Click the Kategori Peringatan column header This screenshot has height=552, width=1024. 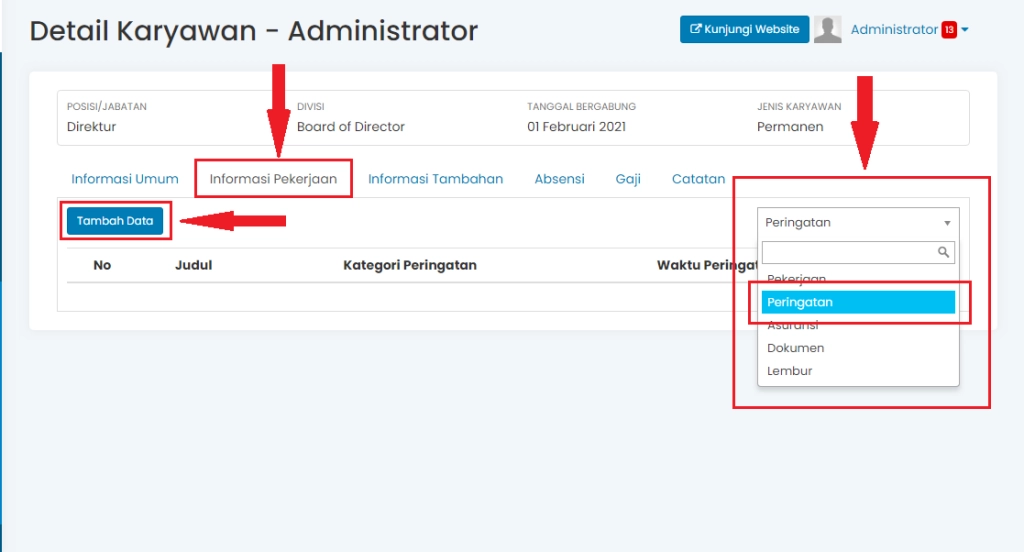pos(410,265)
